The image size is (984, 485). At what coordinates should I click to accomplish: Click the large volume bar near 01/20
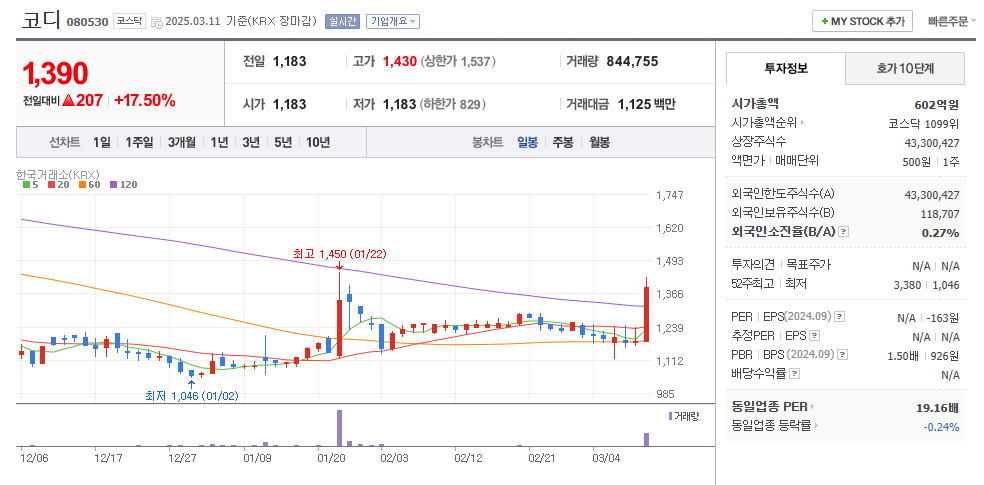point(340,428)
